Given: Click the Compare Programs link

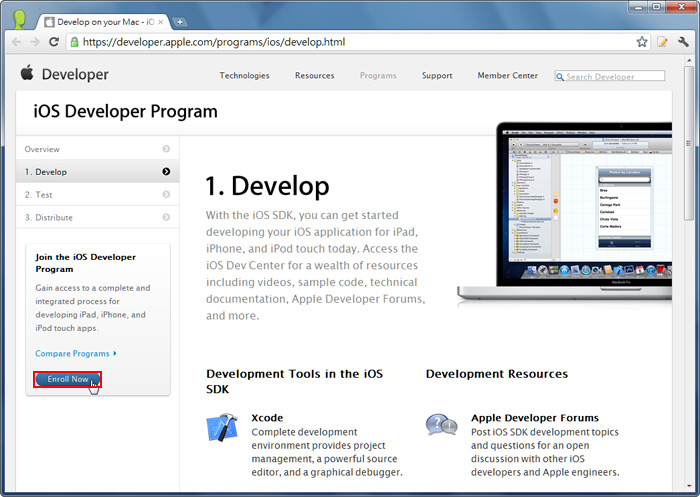Looking at the screenshot, I should point(76,353).
